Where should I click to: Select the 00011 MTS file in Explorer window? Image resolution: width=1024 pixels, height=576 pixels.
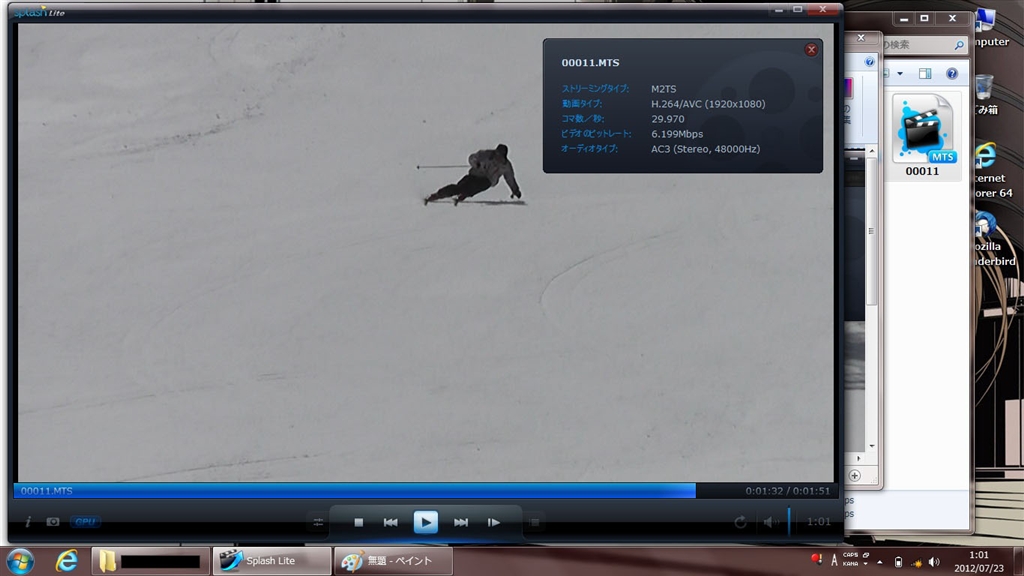coord(923,136)
